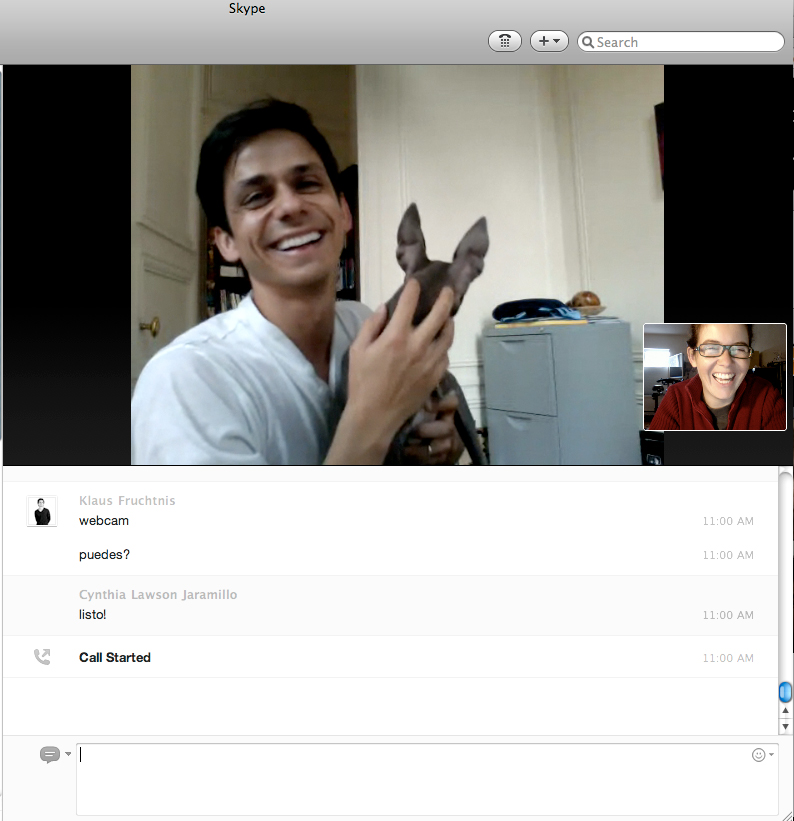Click the timestamp beside "listo!"
The image size is (794, 821).
tap(728, 615)
